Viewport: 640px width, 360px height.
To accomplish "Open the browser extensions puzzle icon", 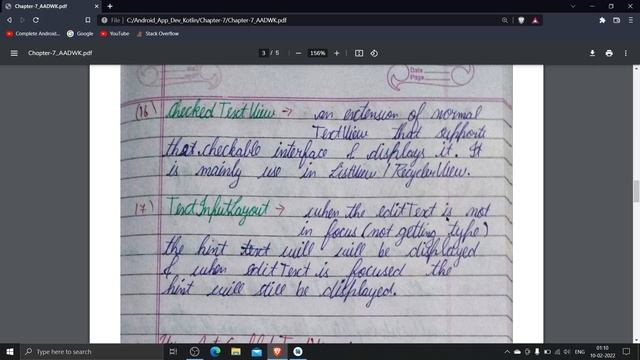I will tap(602, 20).
